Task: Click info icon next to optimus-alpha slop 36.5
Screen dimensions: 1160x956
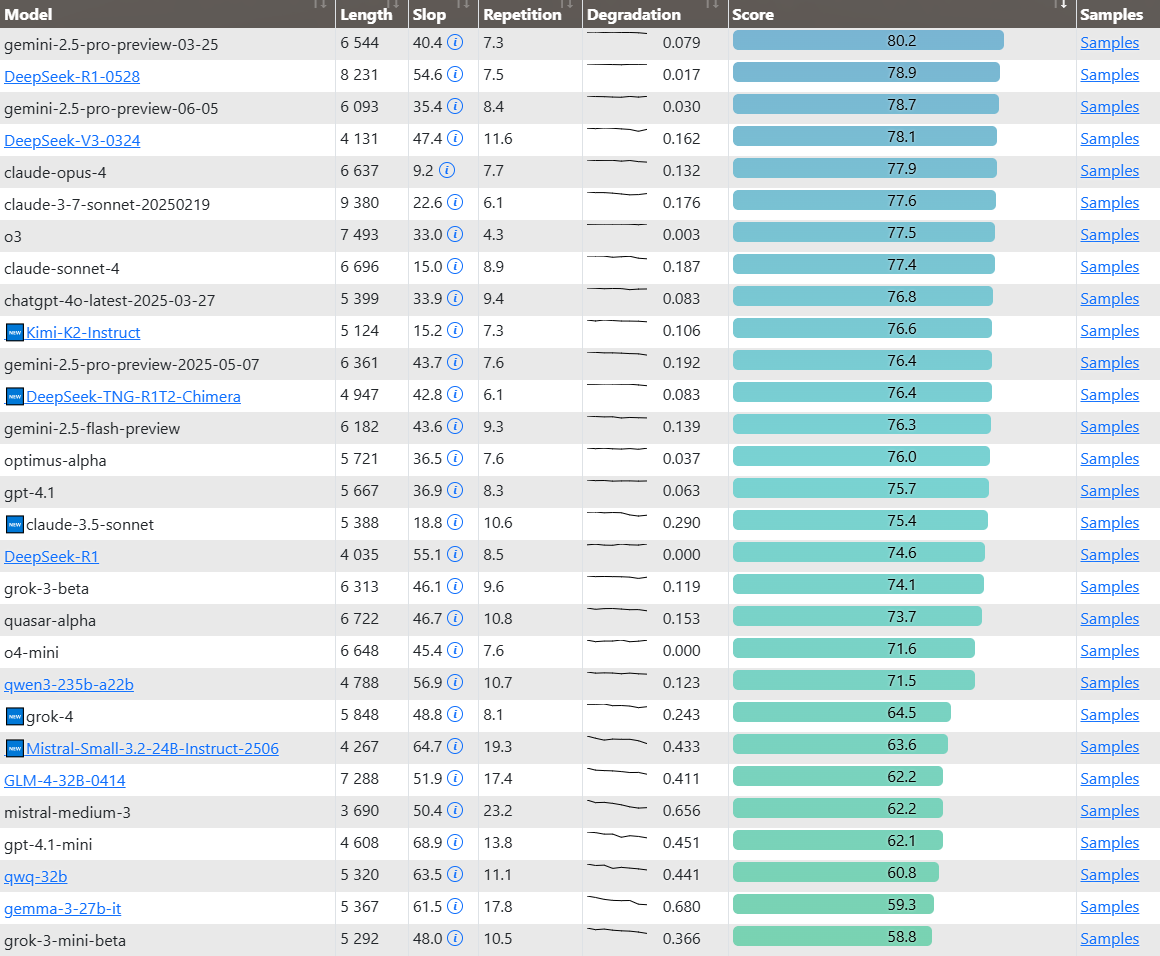Action: [455, 458]
